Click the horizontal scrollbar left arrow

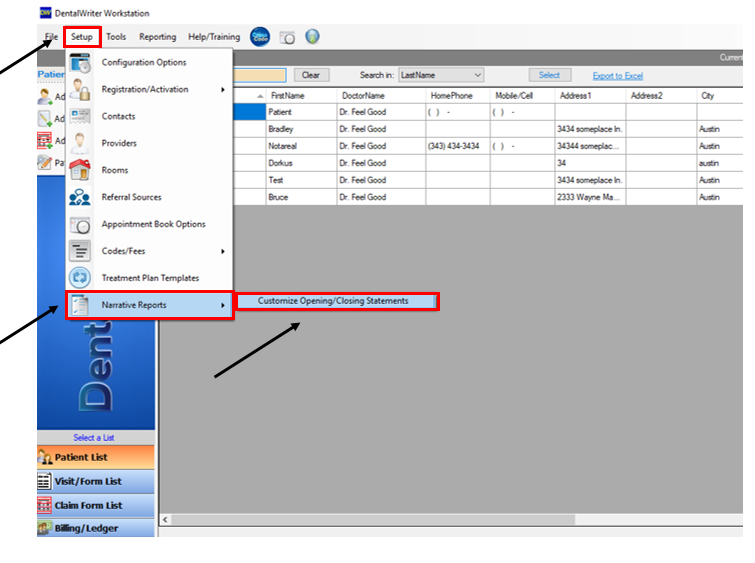coord(165,520)
